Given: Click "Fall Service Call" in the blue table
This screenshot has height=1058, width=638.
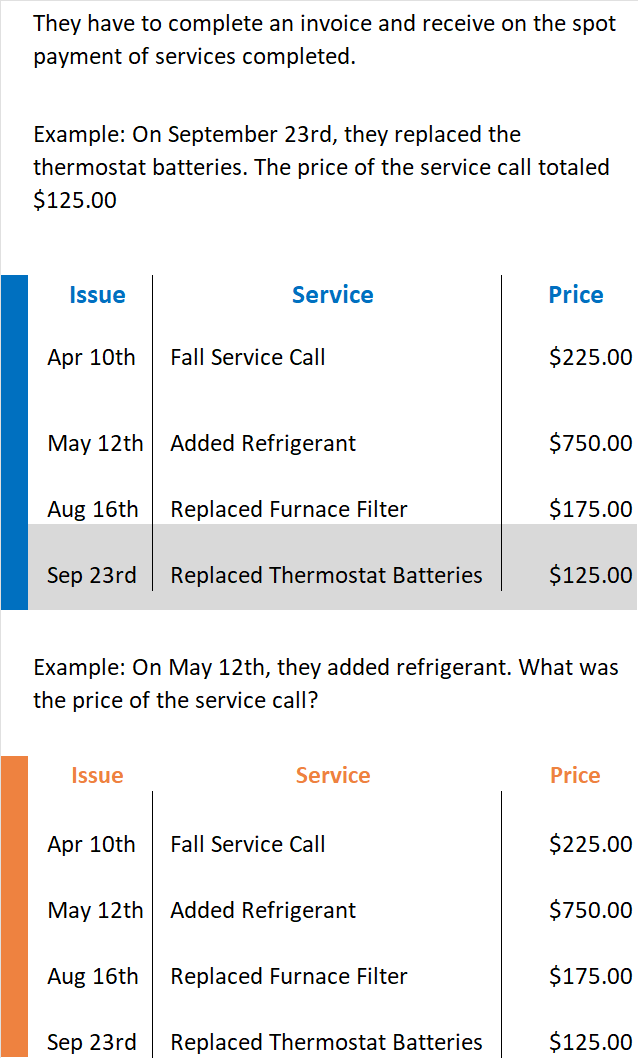Looking at the screenshot, I should (x=247, y=357).
